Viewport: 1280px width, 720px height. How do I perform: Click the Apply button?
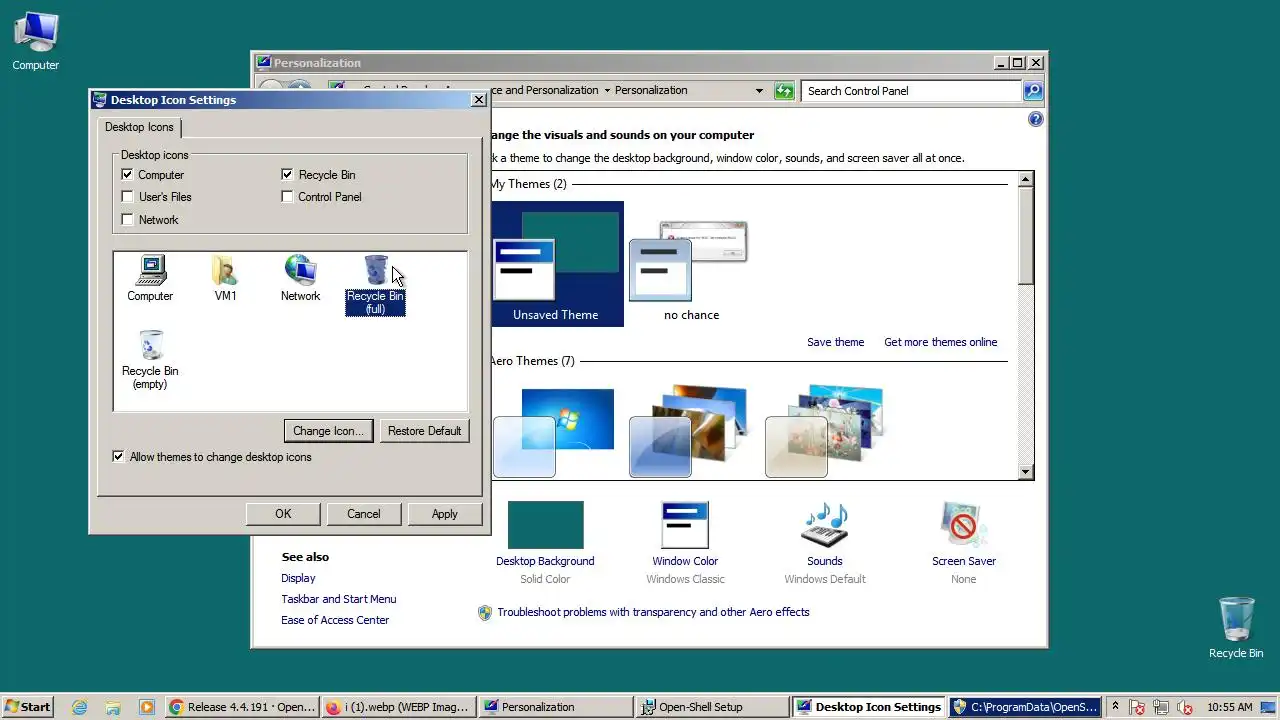[x=445, y=514]
